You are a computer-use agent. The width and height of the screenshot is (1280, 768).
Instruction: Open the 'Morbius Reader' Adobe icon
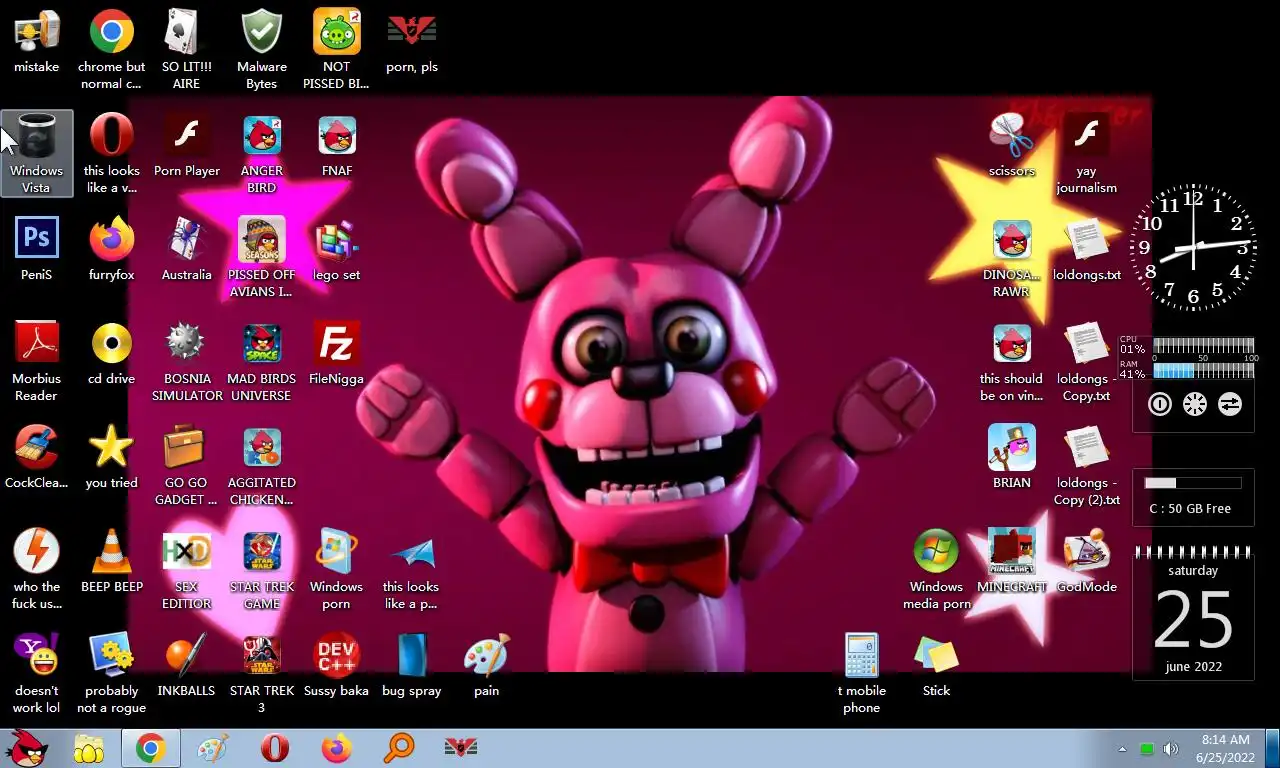coord(36,361)
